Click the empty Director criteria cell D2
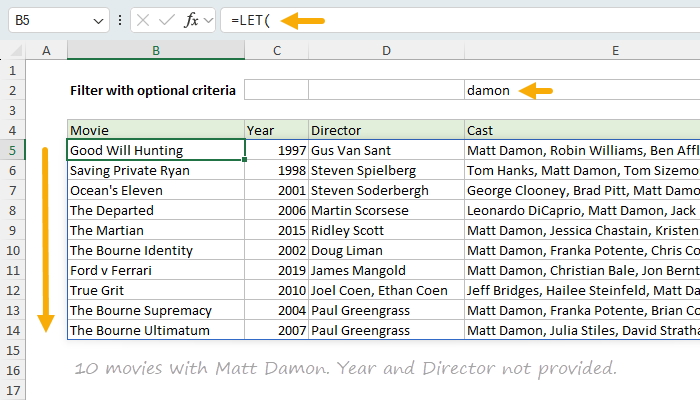The width and height of the screenshot is (700, 400). coord(386,91)
